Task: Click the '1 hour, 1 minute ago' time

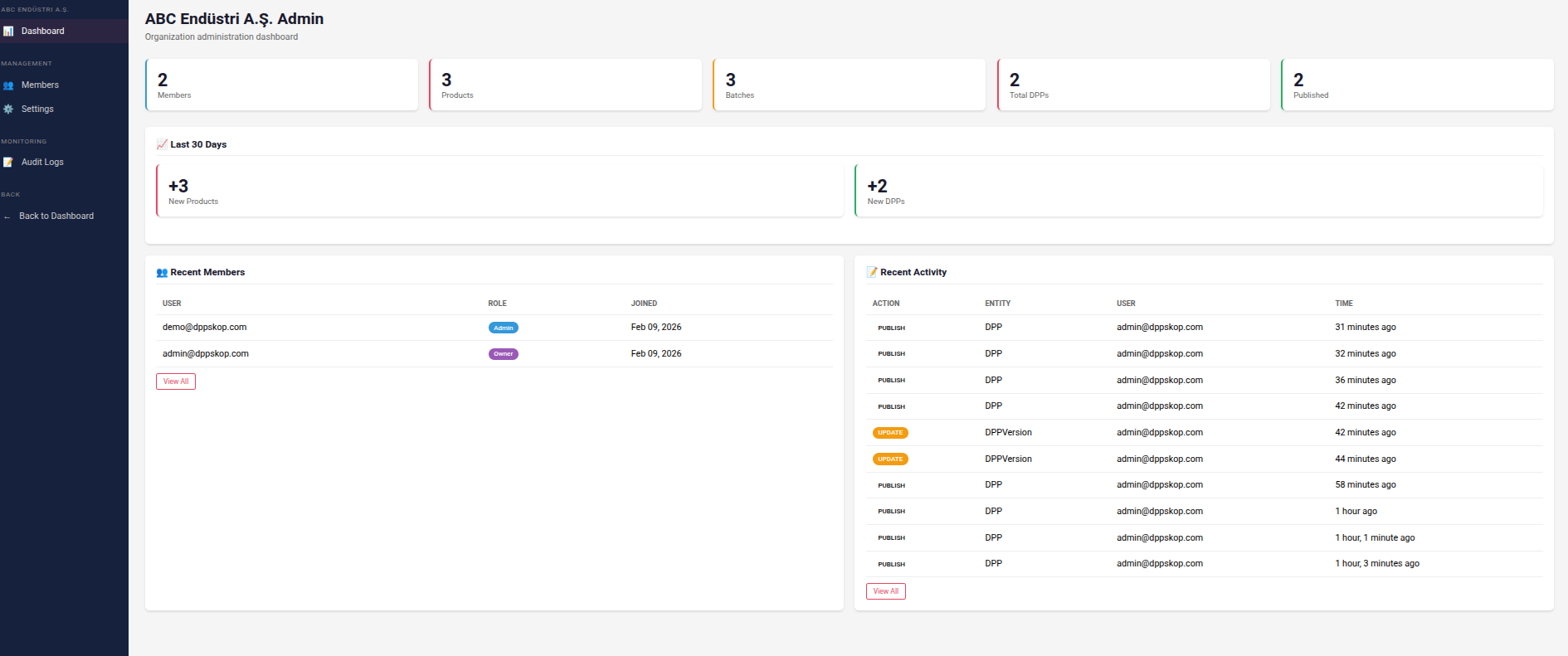Action: pyautogui.click(x=1375, y=538)
